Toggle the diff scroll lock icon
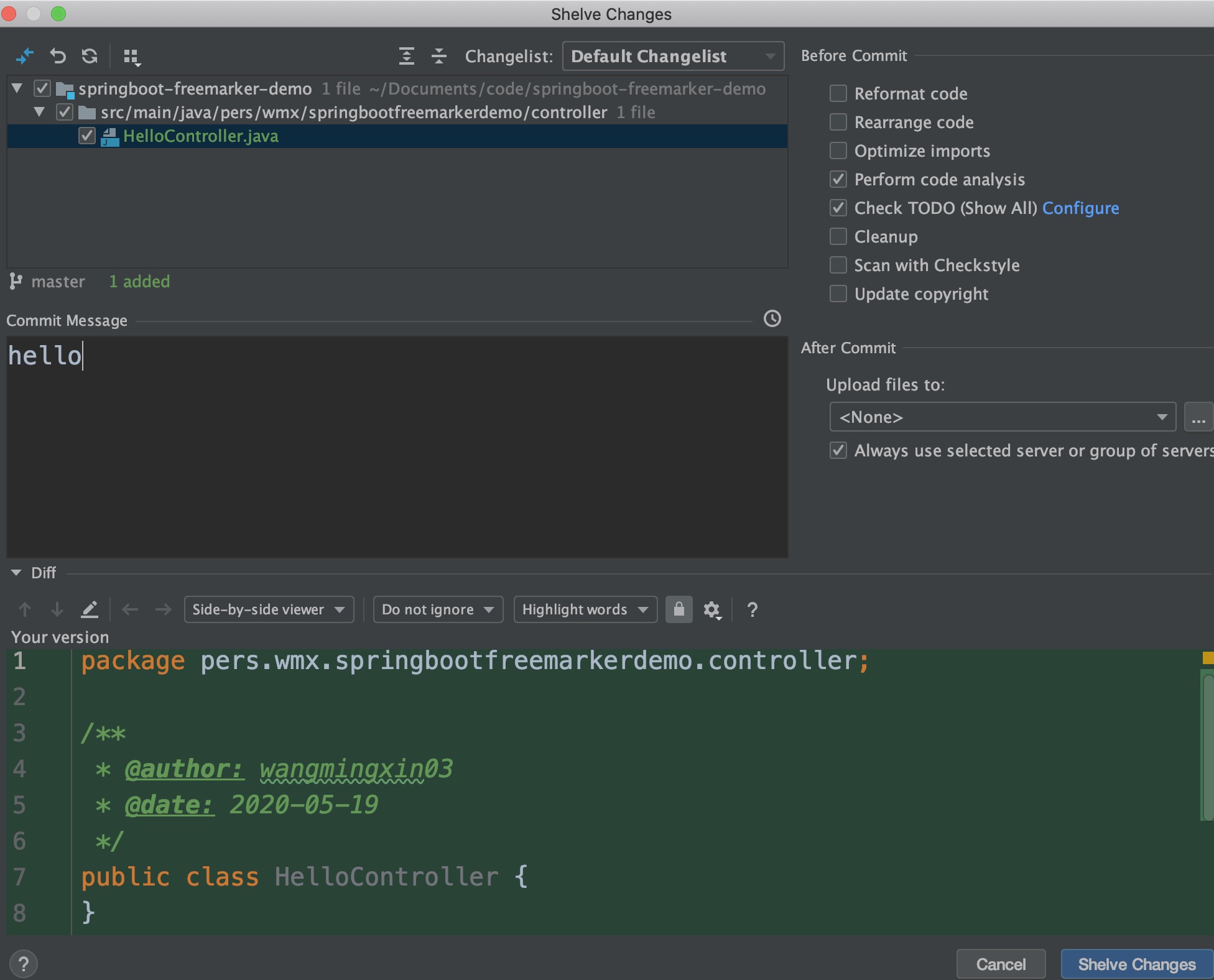The height and width of the screenshot is (980, 1214). click(679, 609)
